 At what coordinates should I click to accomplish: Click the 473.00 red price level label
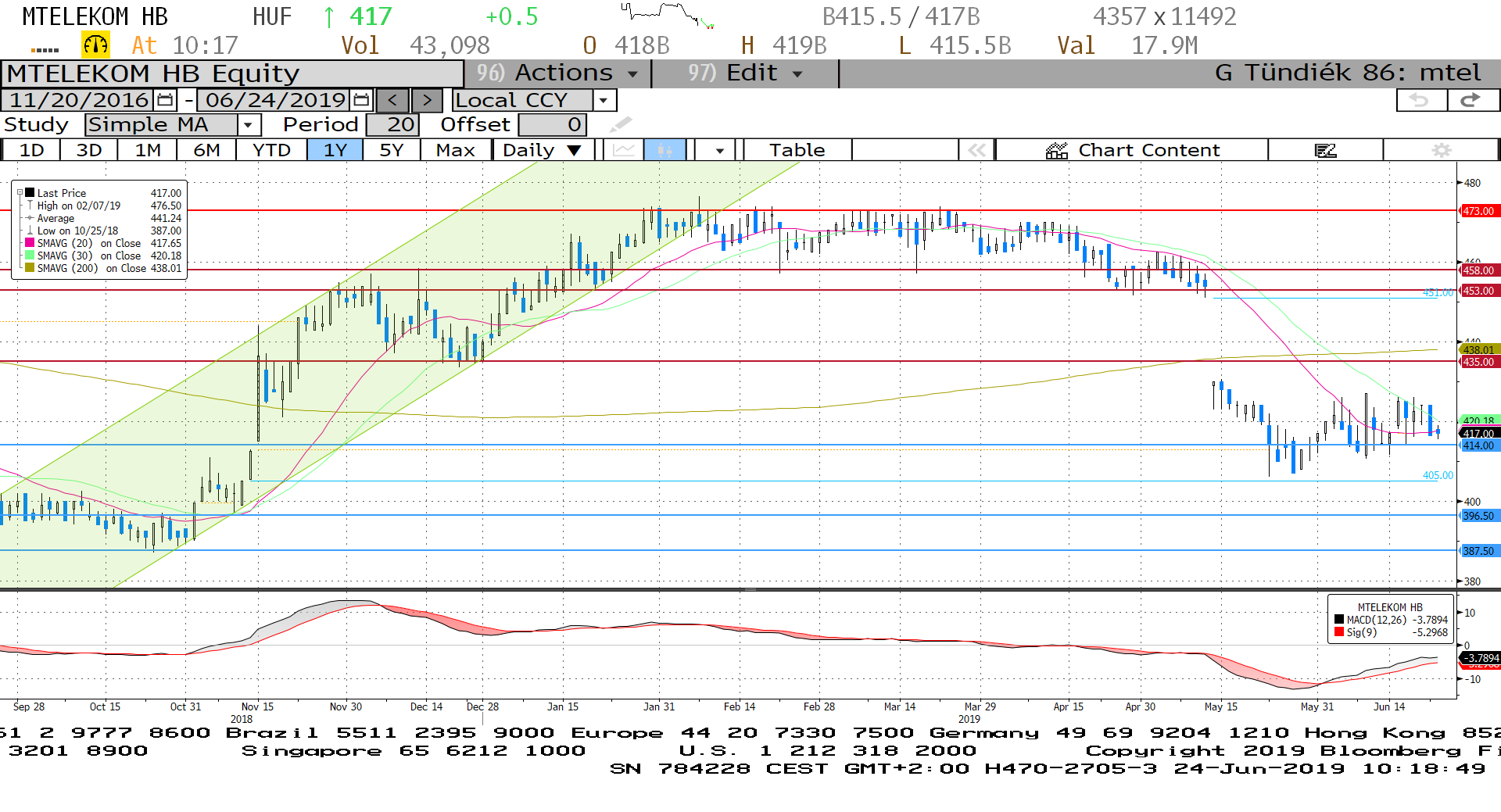(1478, 211)
